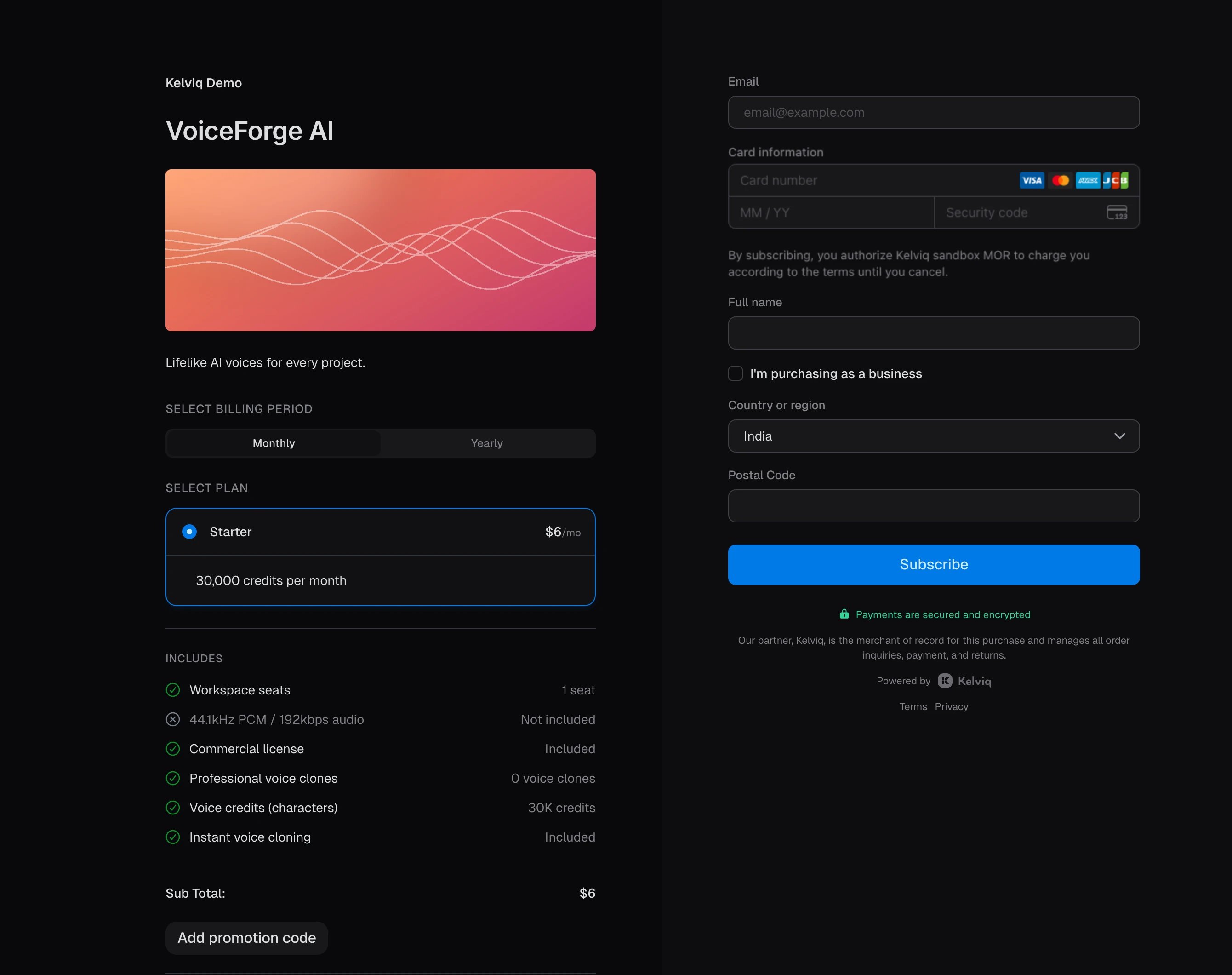Open the Privacy link
This screenshot has width=1232, height=975.
951,706
